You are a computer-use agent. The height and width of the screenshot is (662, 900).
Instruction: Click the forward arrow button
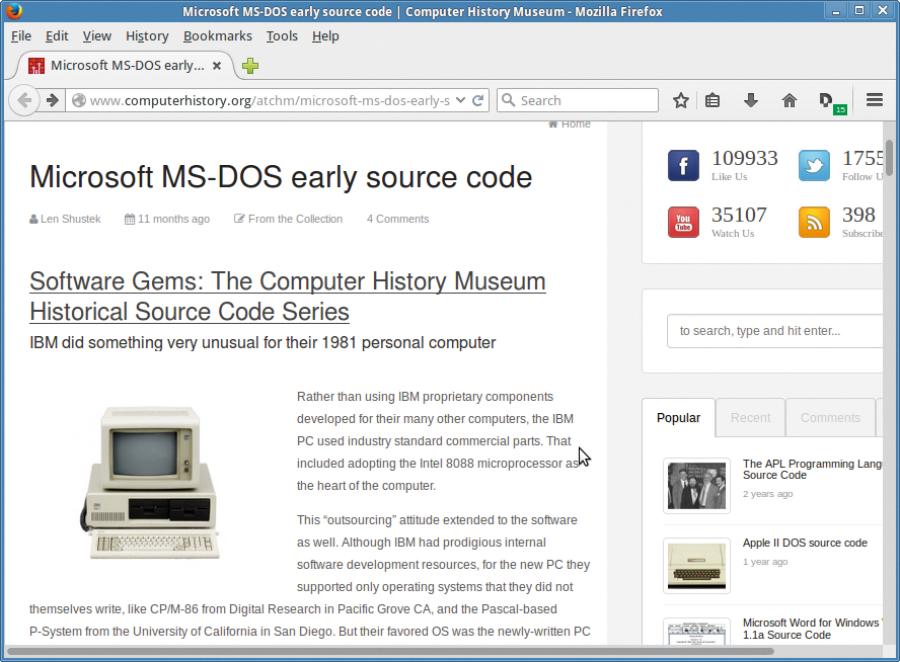[x=52, y=100]
